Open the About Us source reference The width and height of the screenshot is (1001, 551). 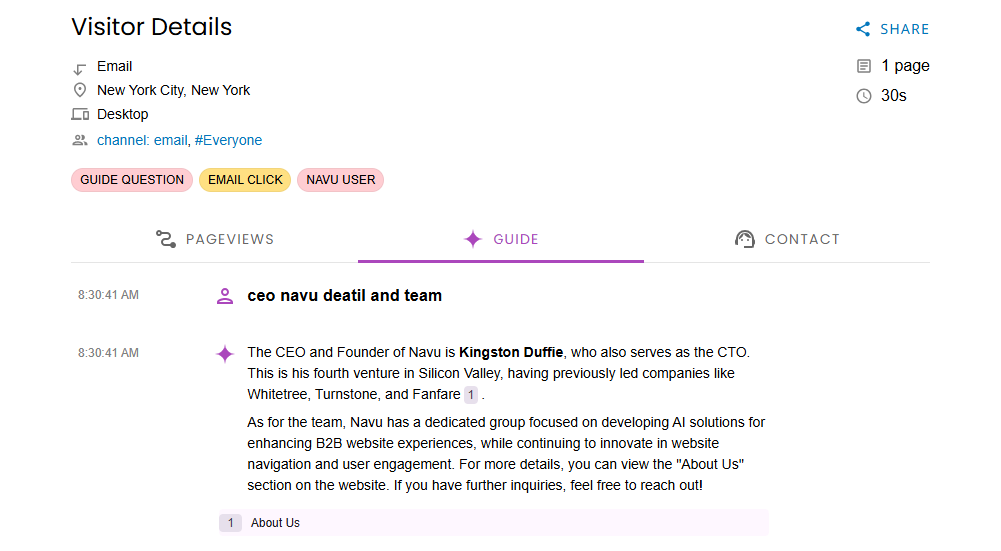[275, 523]
